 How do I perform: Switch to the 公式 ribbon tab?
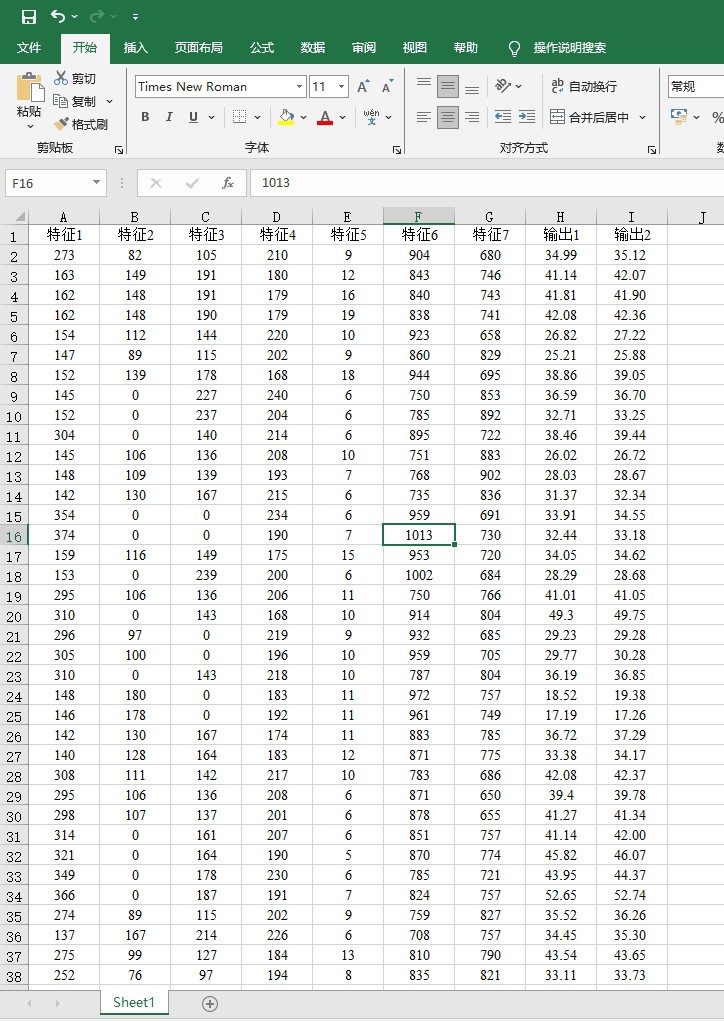click(262, 48)
